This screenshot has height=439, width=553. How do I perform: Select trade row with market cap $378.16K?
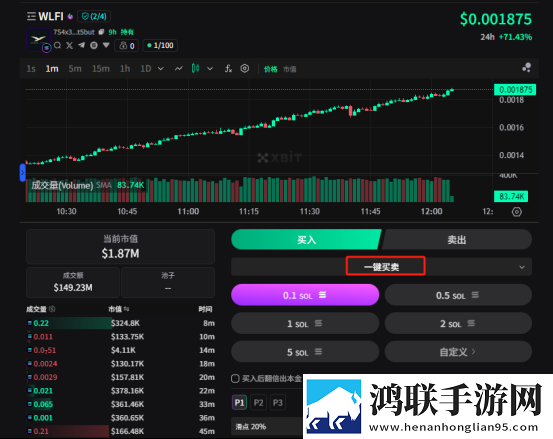[x=121, y=391]
